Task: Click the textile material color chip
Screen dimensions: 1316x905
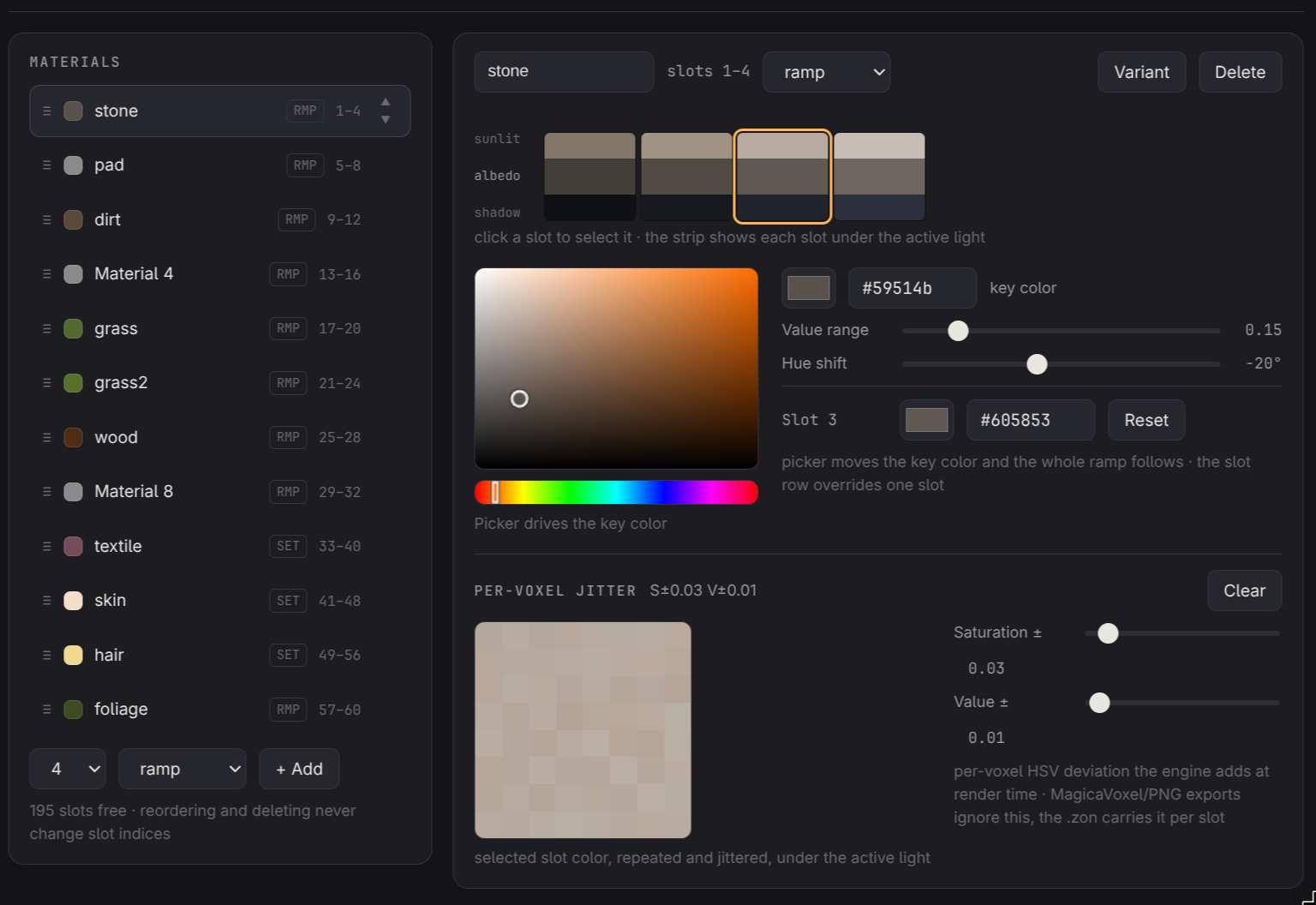Action: coord(74,547)
